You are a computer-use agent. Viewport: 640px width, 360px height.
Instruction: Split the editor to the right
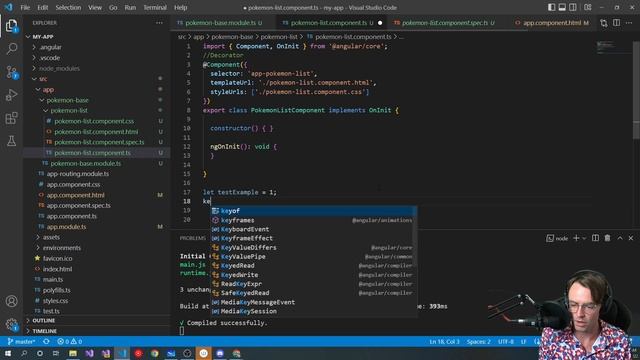[616, 23]
